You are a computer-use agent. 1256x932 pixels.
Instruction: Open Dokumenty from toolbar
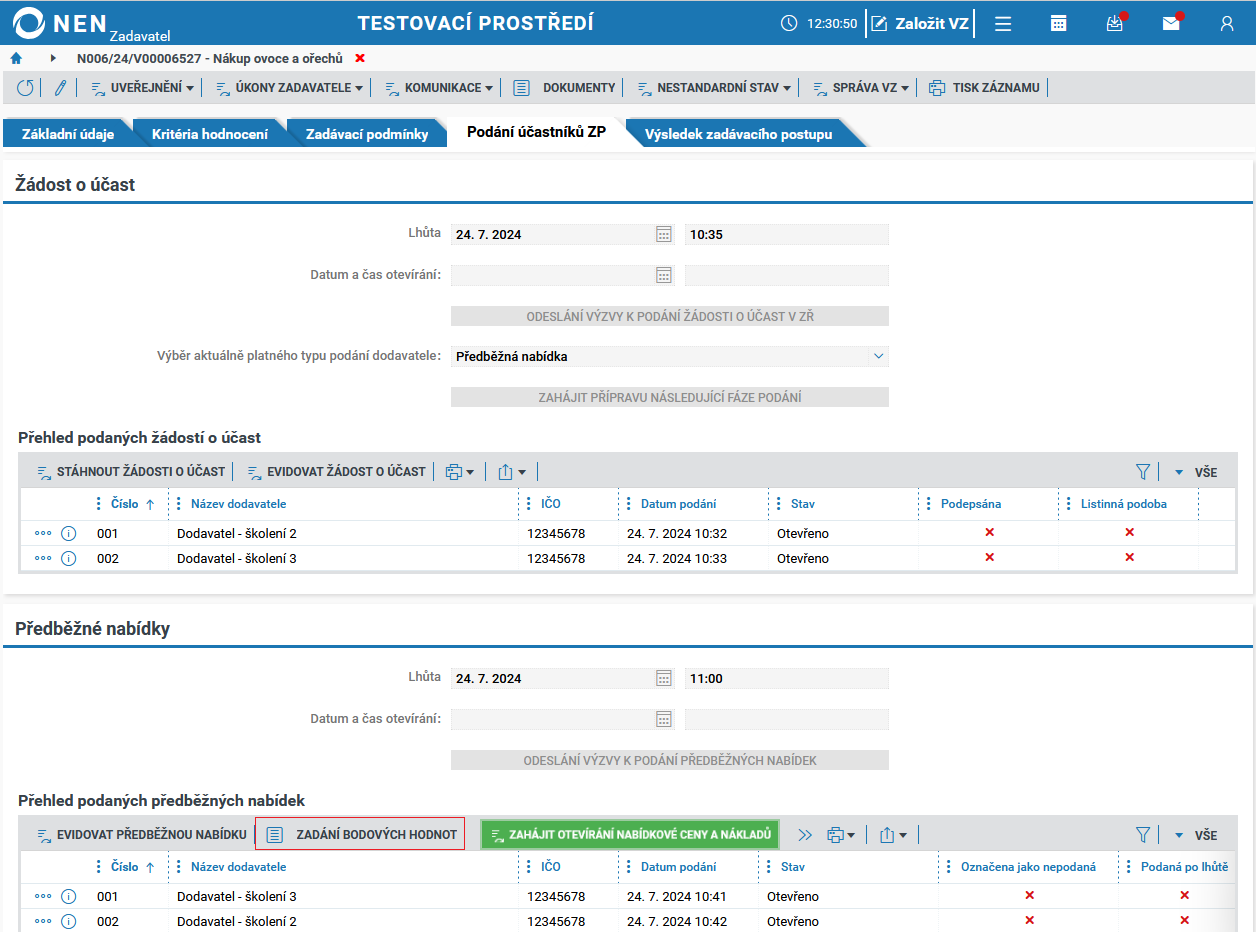[x=564, y=88]
